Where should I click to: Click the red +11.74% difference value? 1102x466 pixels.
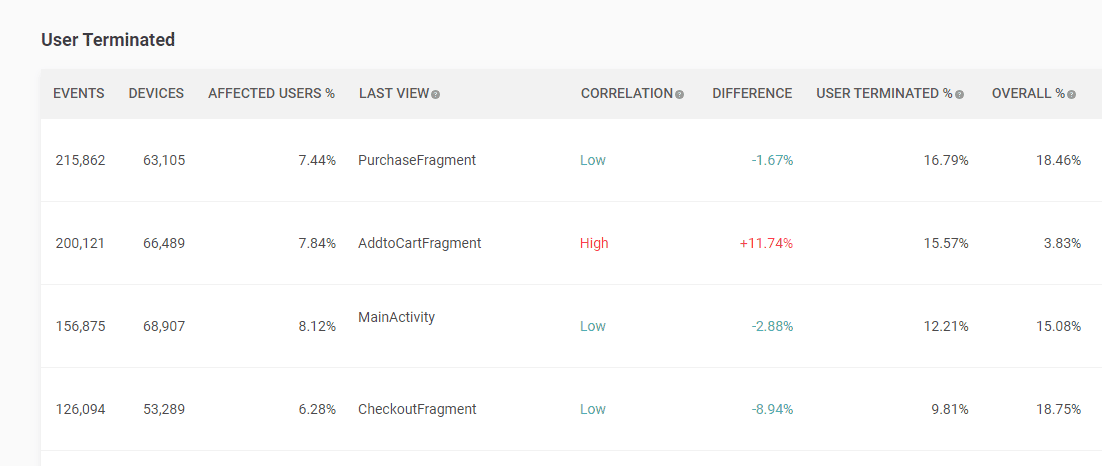(x=766, y=243)
